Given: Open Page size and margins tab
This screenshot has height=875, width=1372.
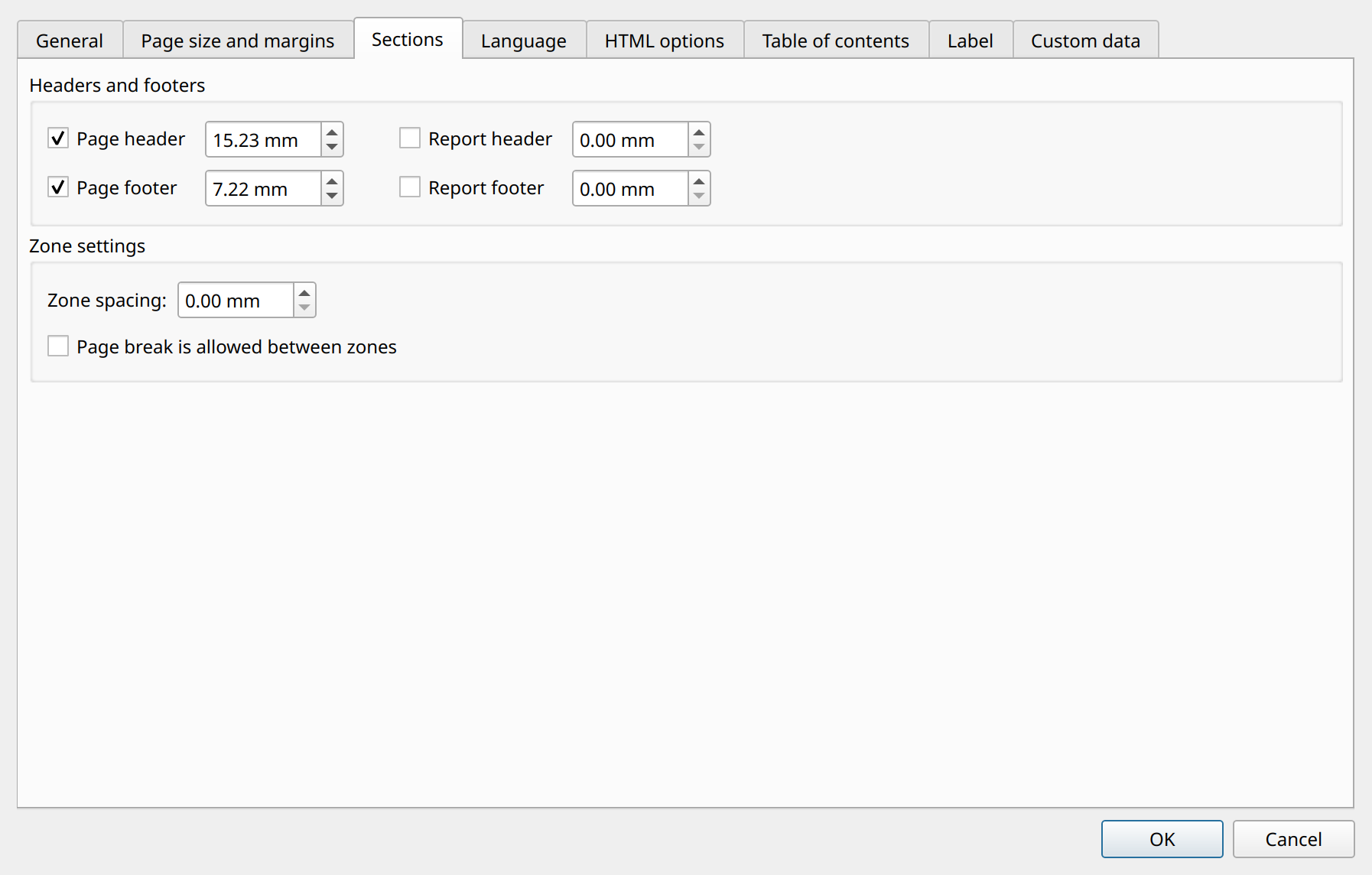Looking at the screenshot, I should point(238,41).
